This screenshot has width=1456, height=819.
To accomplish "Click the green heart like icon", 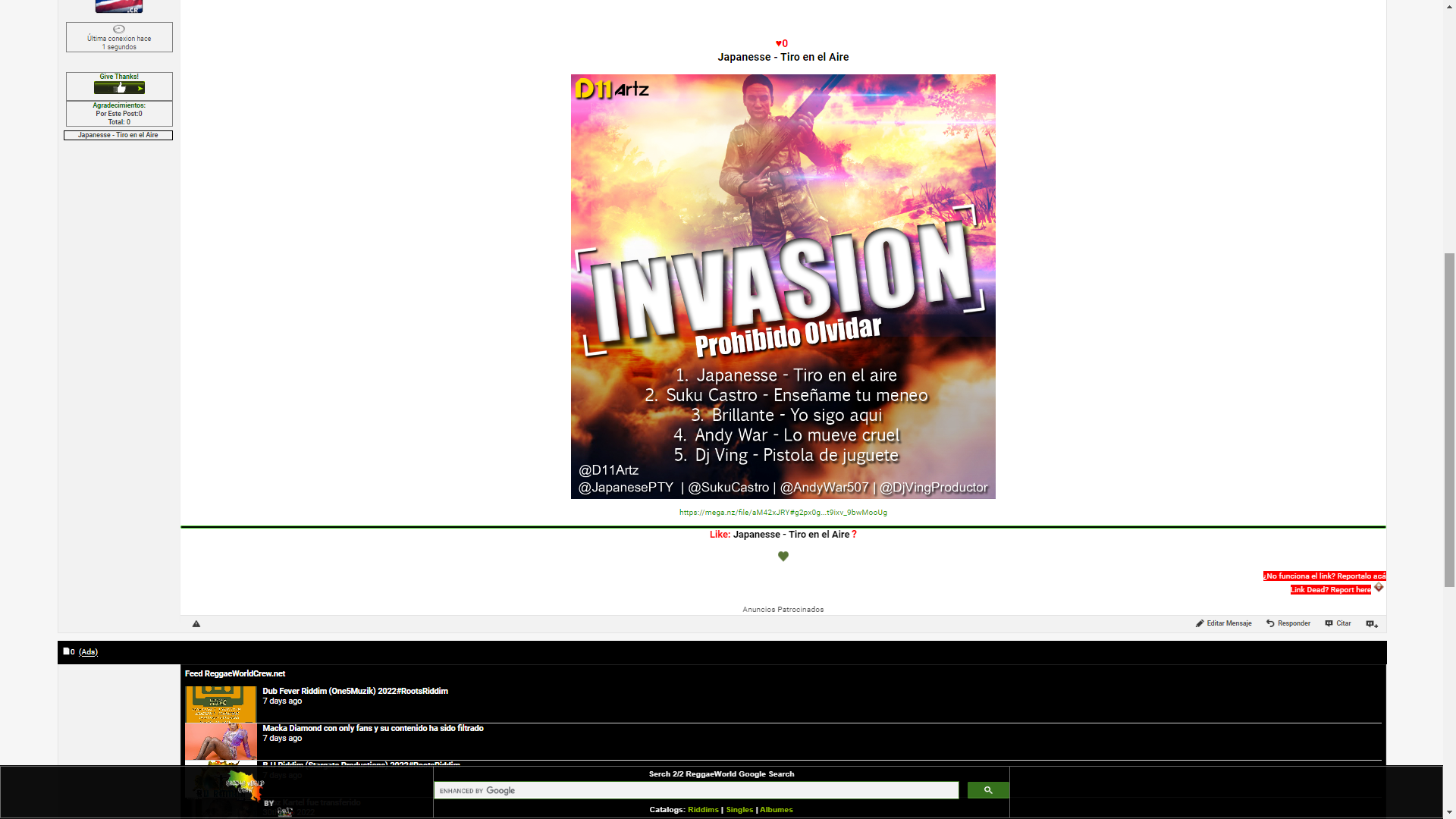I will 783,557.
